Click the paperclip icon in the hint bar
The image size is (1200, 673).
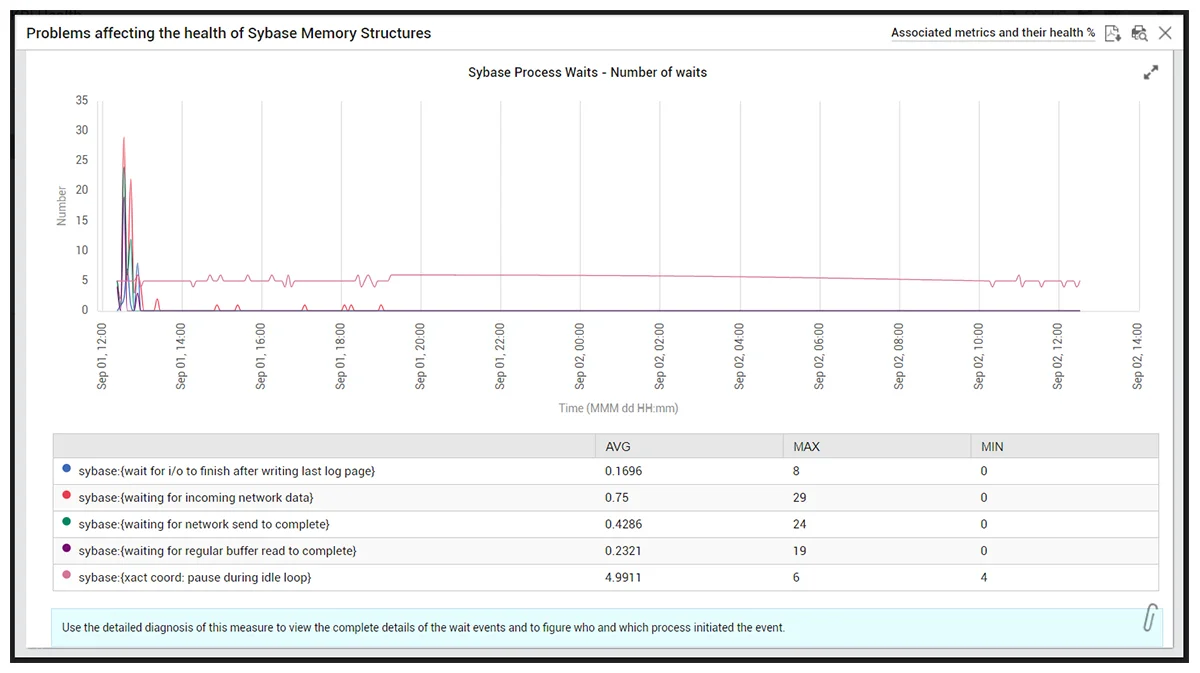tap(1149, 618)
